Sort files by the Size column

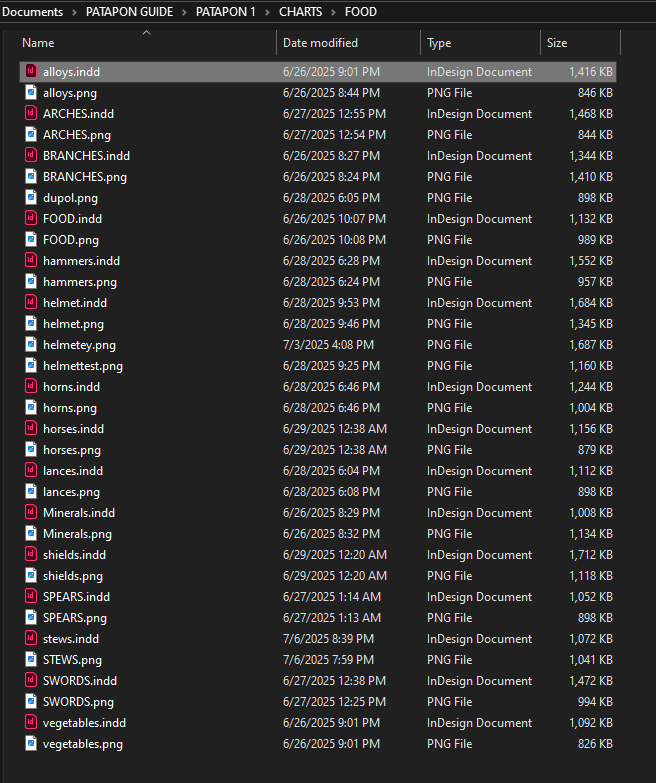(557, 43)
